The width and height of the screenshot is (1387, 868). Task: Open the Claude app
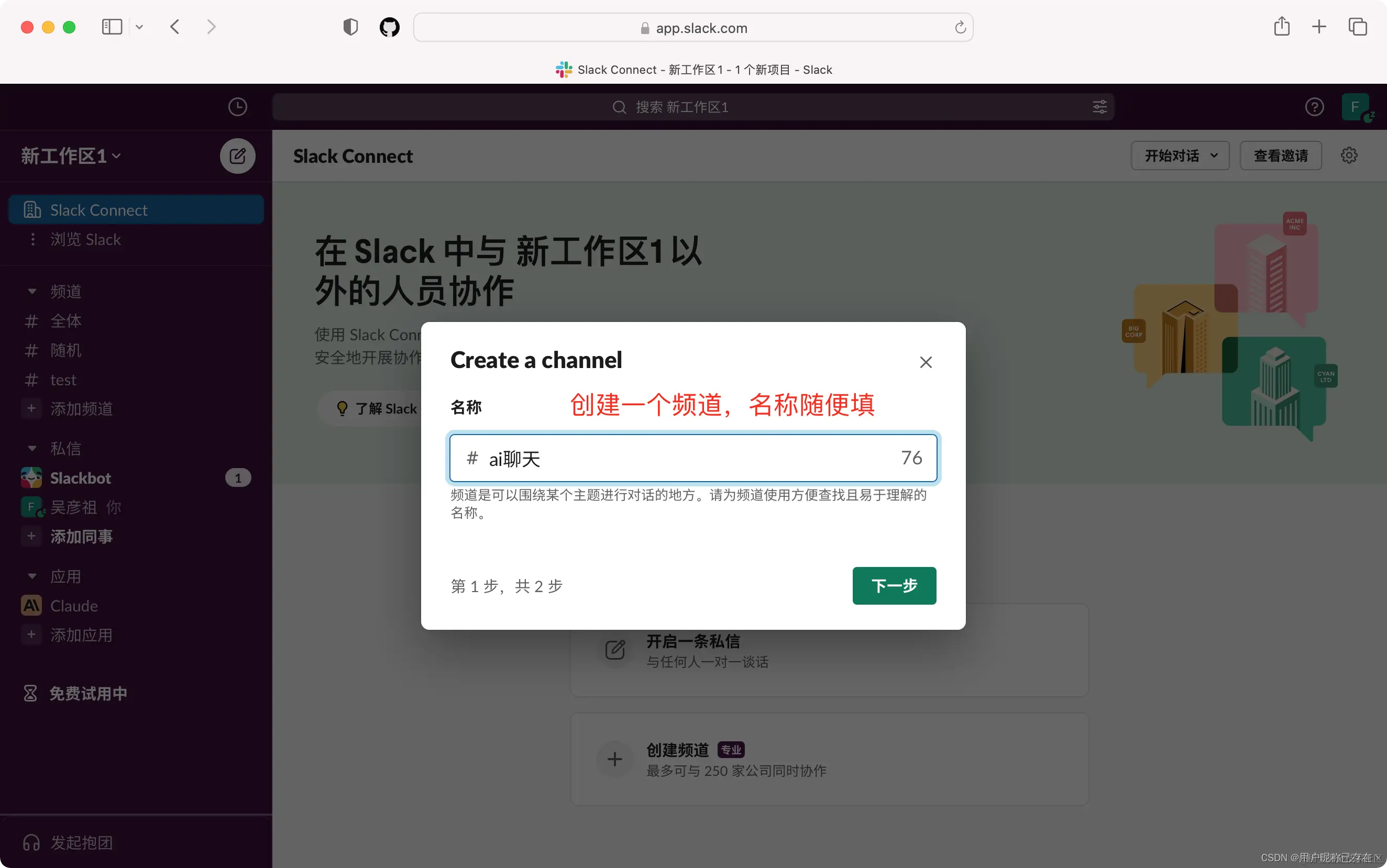coord(136,606)
